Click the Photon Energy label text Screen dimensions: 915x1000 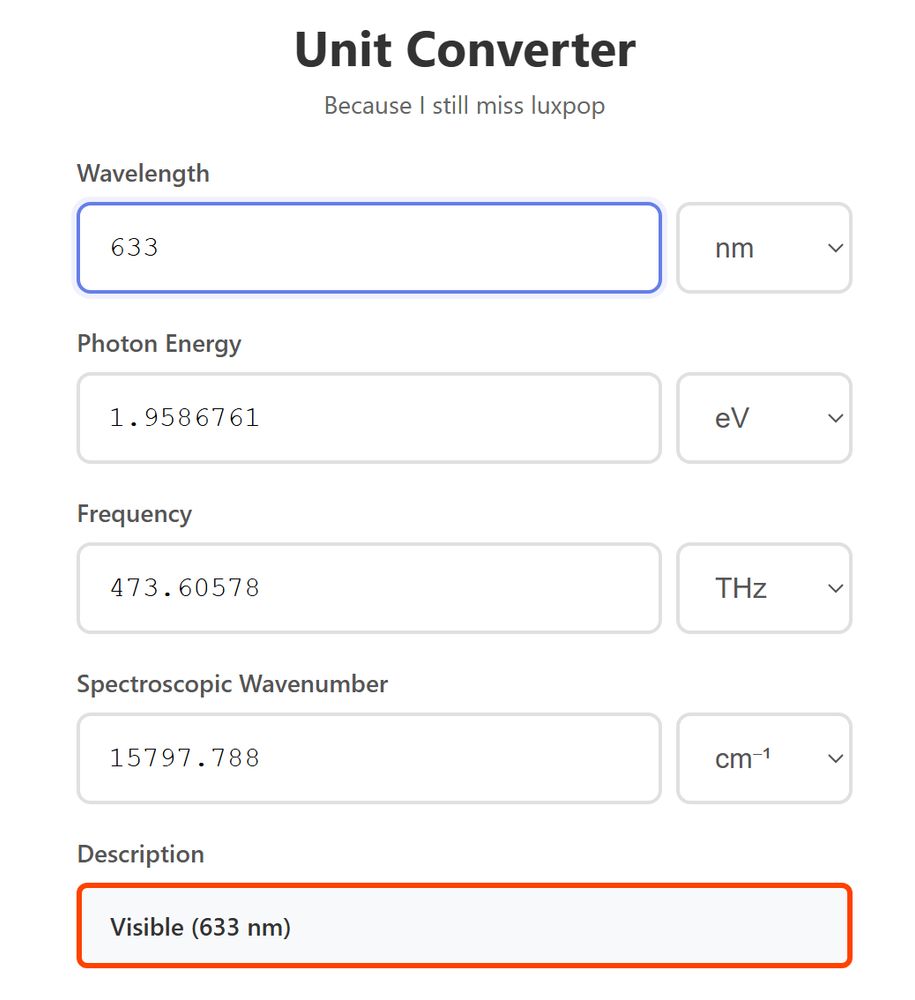click(159, 344)
